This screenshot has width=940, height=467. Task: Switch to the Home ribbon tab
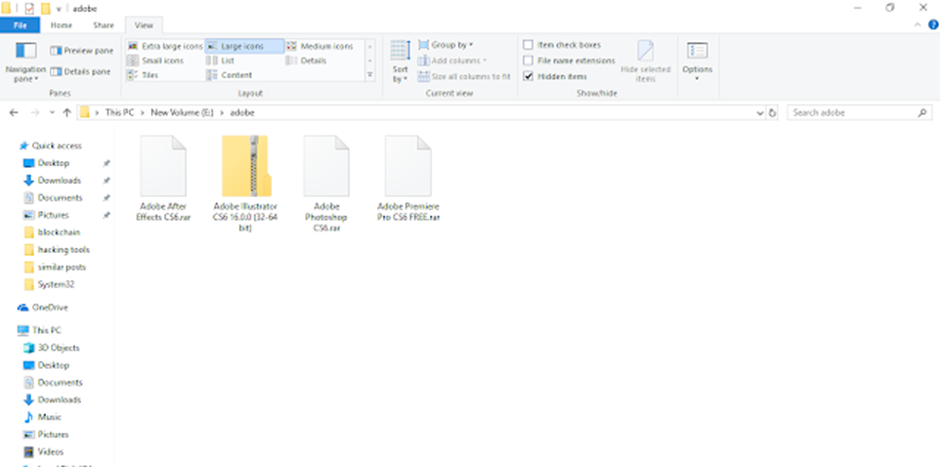(x=61, y=25)
